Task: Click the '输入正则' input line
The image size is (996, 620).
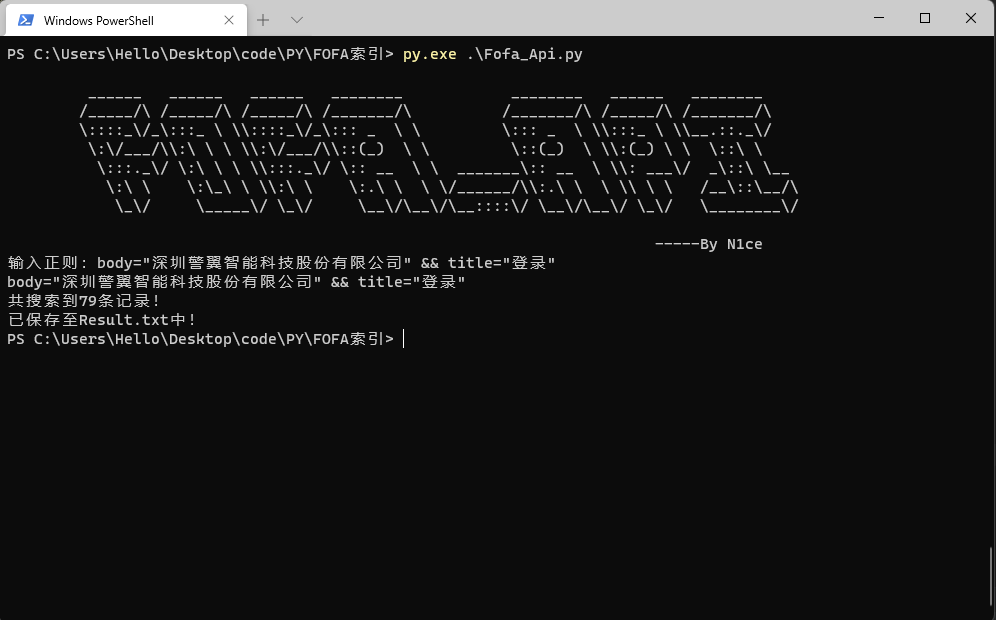Action: coord(281,263)
